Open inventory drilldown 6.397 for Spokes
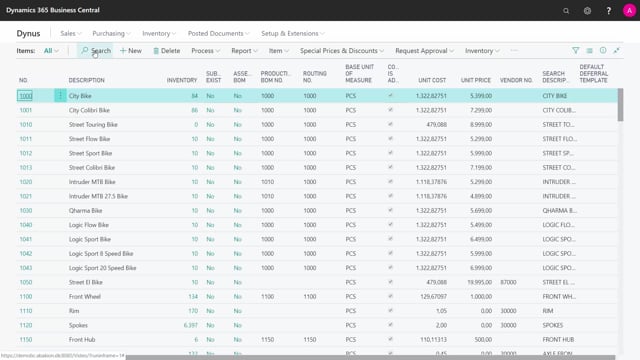This screenshot has height=360, width=640. (x=191, y=325)
